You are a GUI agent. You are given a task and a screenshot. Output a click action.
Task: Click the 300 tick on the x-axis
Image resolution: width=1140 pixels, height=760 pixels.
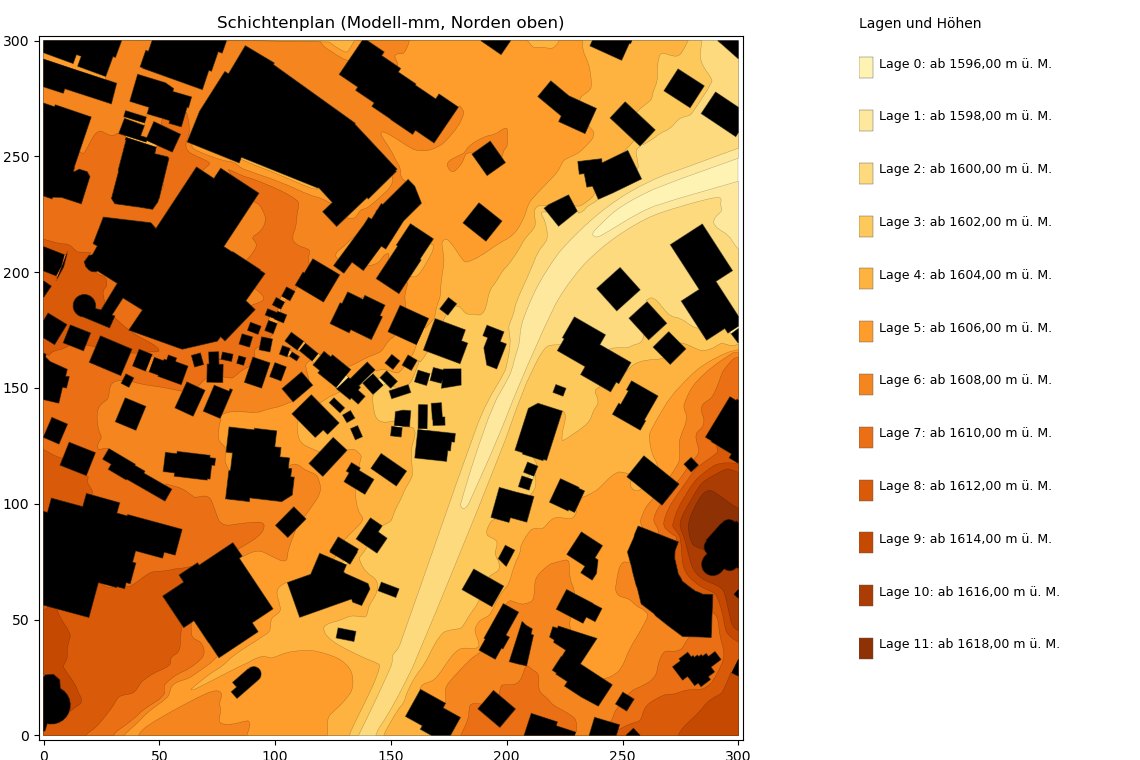pos(738,754)
